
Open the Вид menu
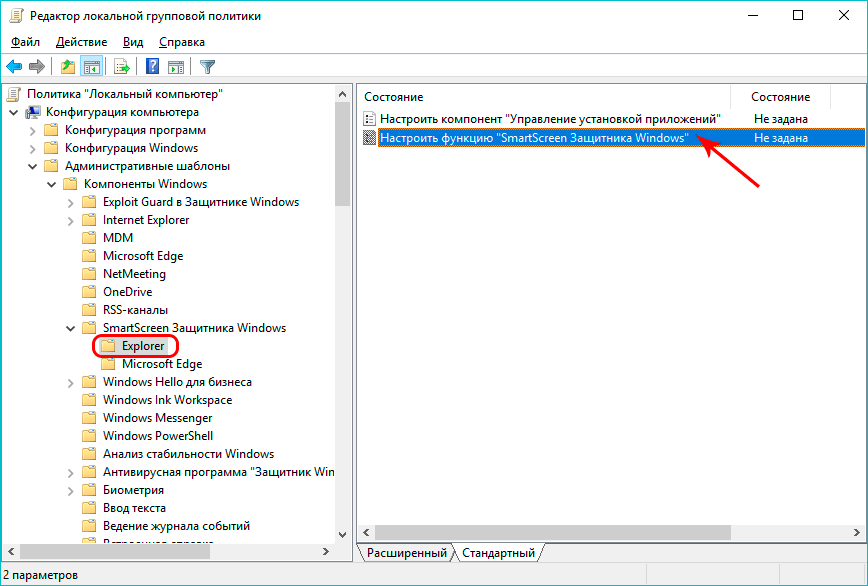pyautogui.click(x=133, y=42)
